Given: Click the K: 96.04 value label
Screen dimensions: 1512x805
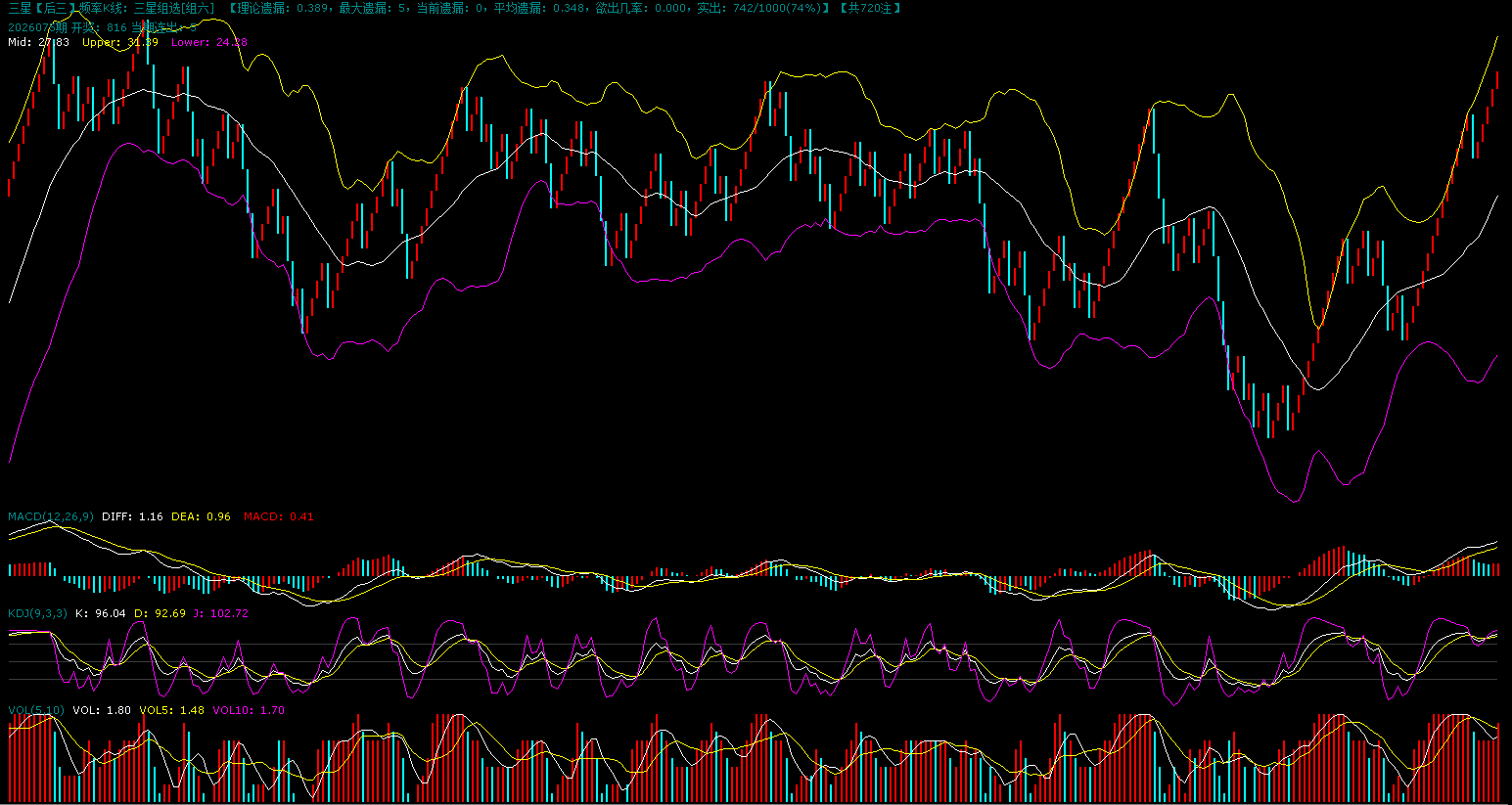Looking at the screenshot, I should [100, 613].
